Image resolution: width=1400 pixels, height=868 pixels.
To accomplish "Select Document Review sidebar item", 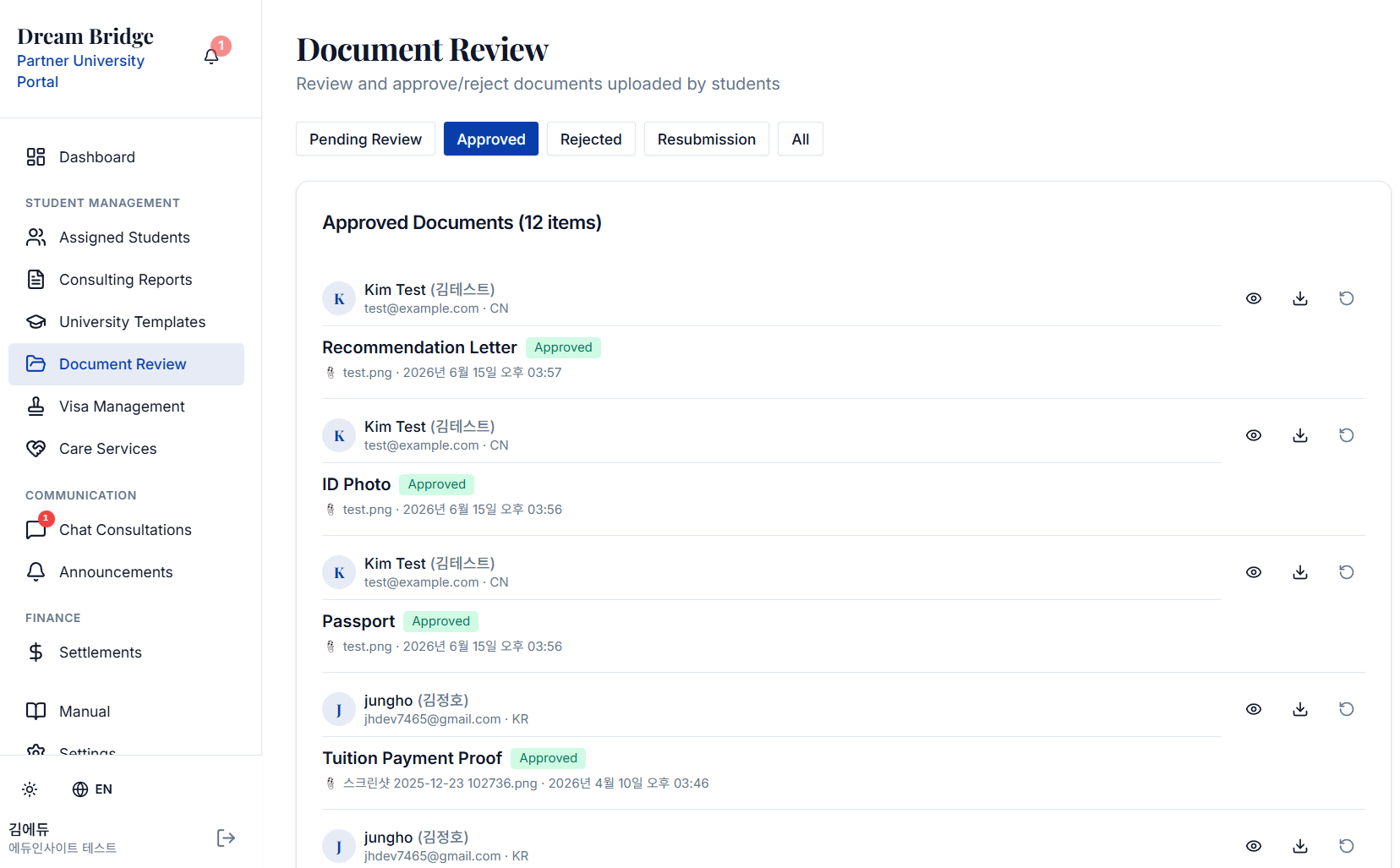I will click(x=126, y=364).
